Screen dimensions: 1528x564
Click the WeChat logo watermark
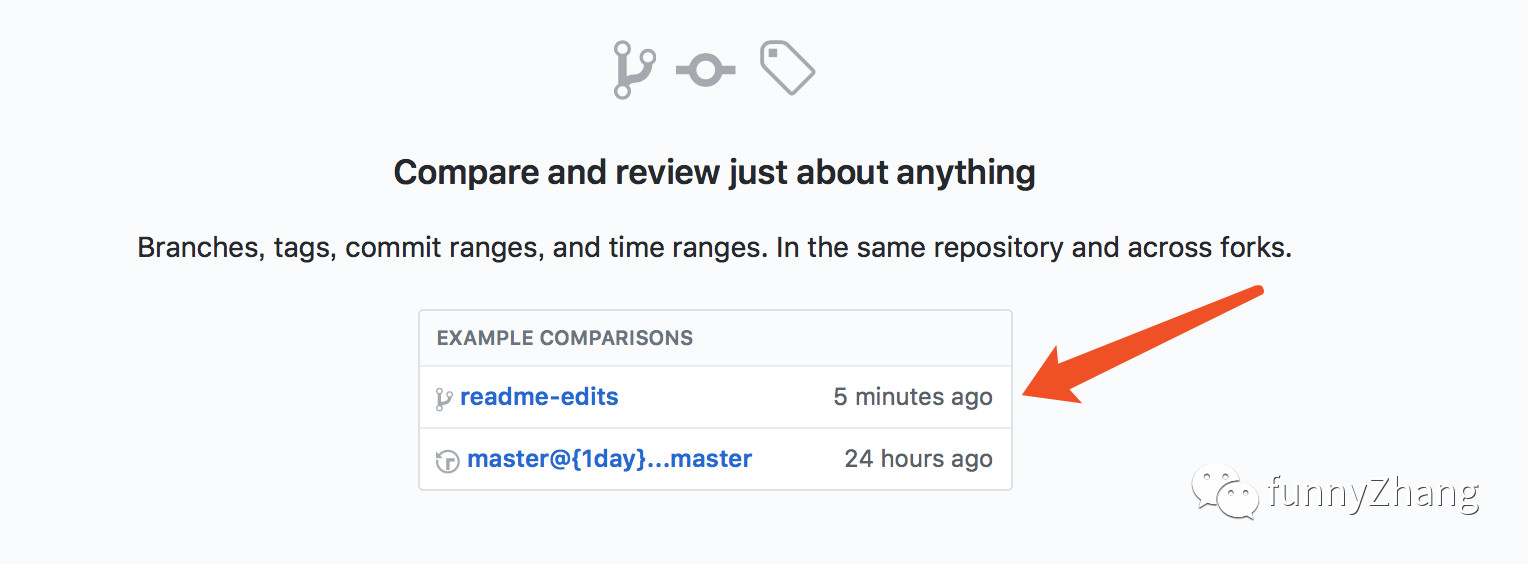pos(1224,493)
